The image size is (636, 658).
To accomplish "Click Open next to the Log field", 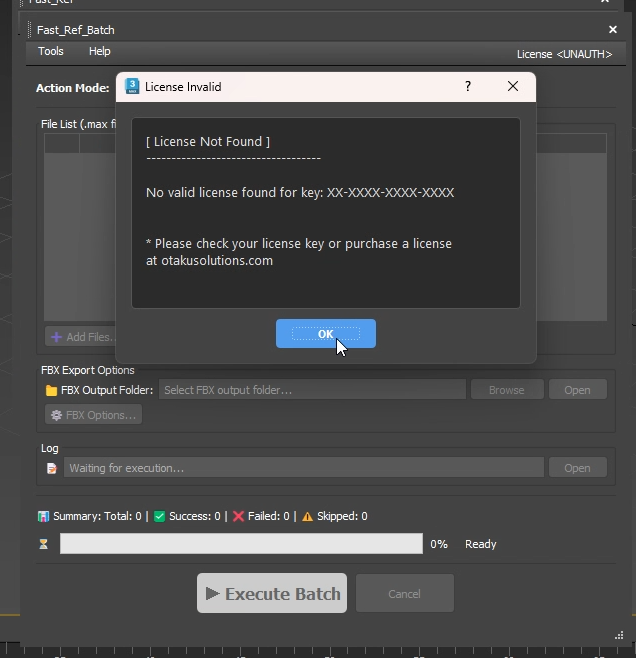I will pos(577,468).
